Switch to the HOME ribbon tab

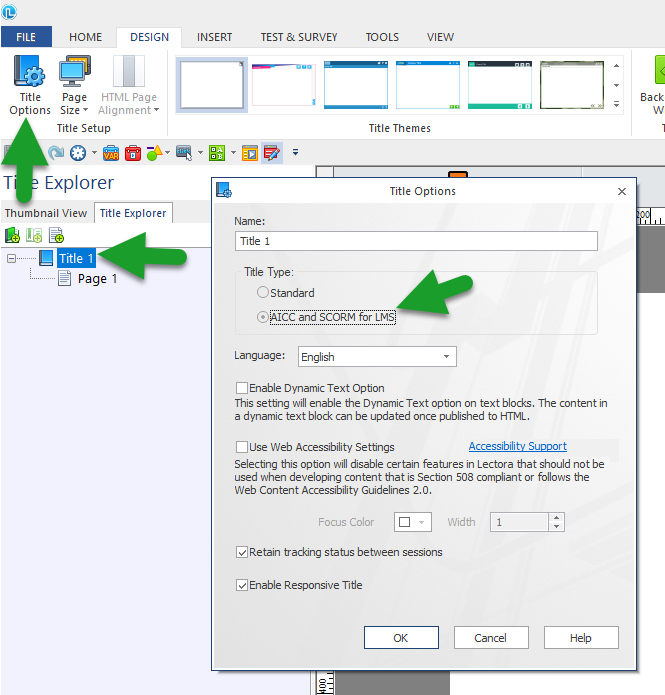pyautogui.click(x=86, y=37)
